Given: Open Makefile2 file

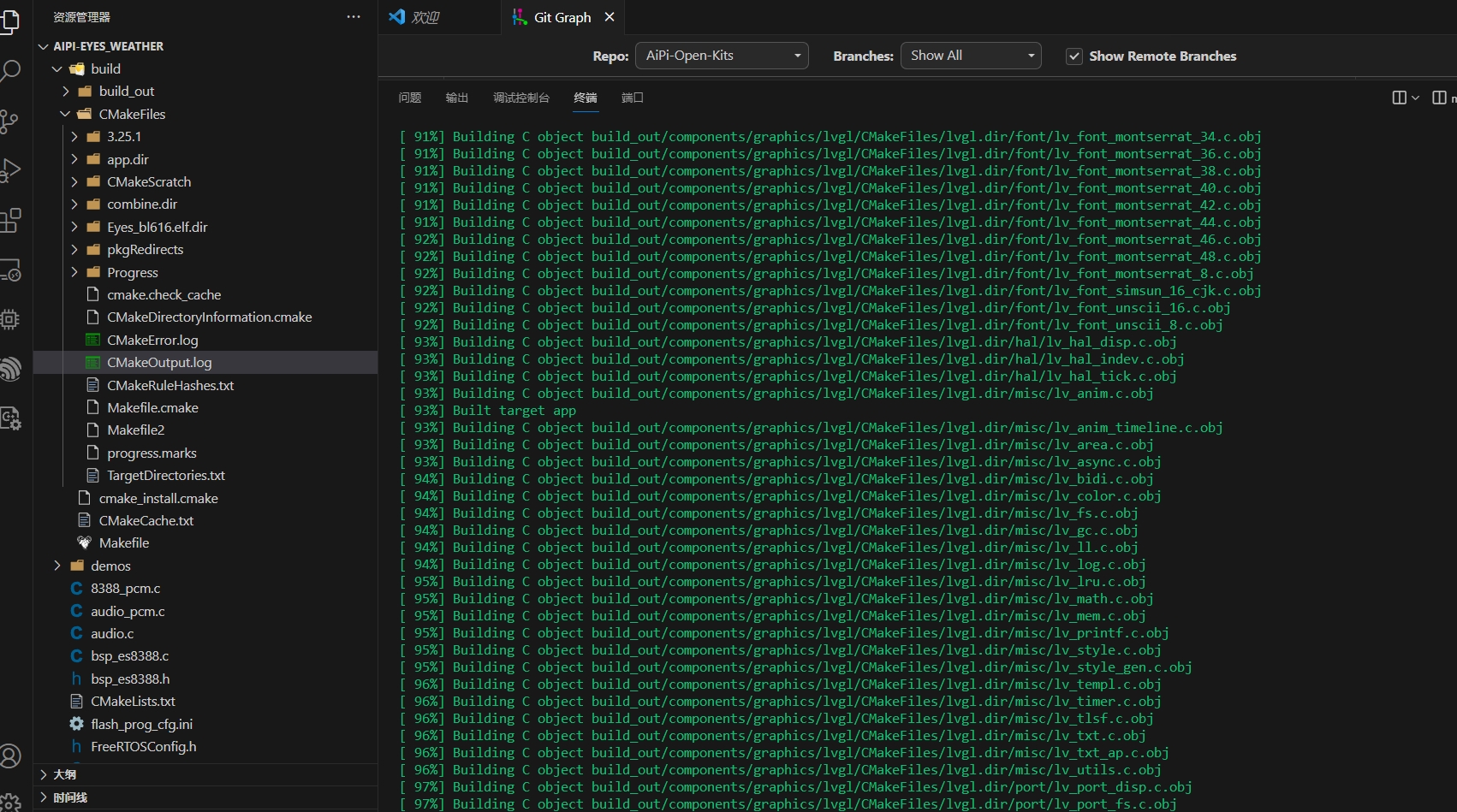Looking at the screenshot, I should (x=205, y=430).
